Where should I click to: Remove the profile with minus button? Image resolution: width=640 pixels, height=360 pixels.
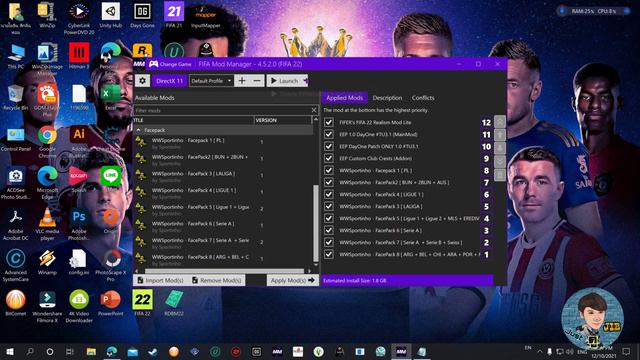[257, 81]
